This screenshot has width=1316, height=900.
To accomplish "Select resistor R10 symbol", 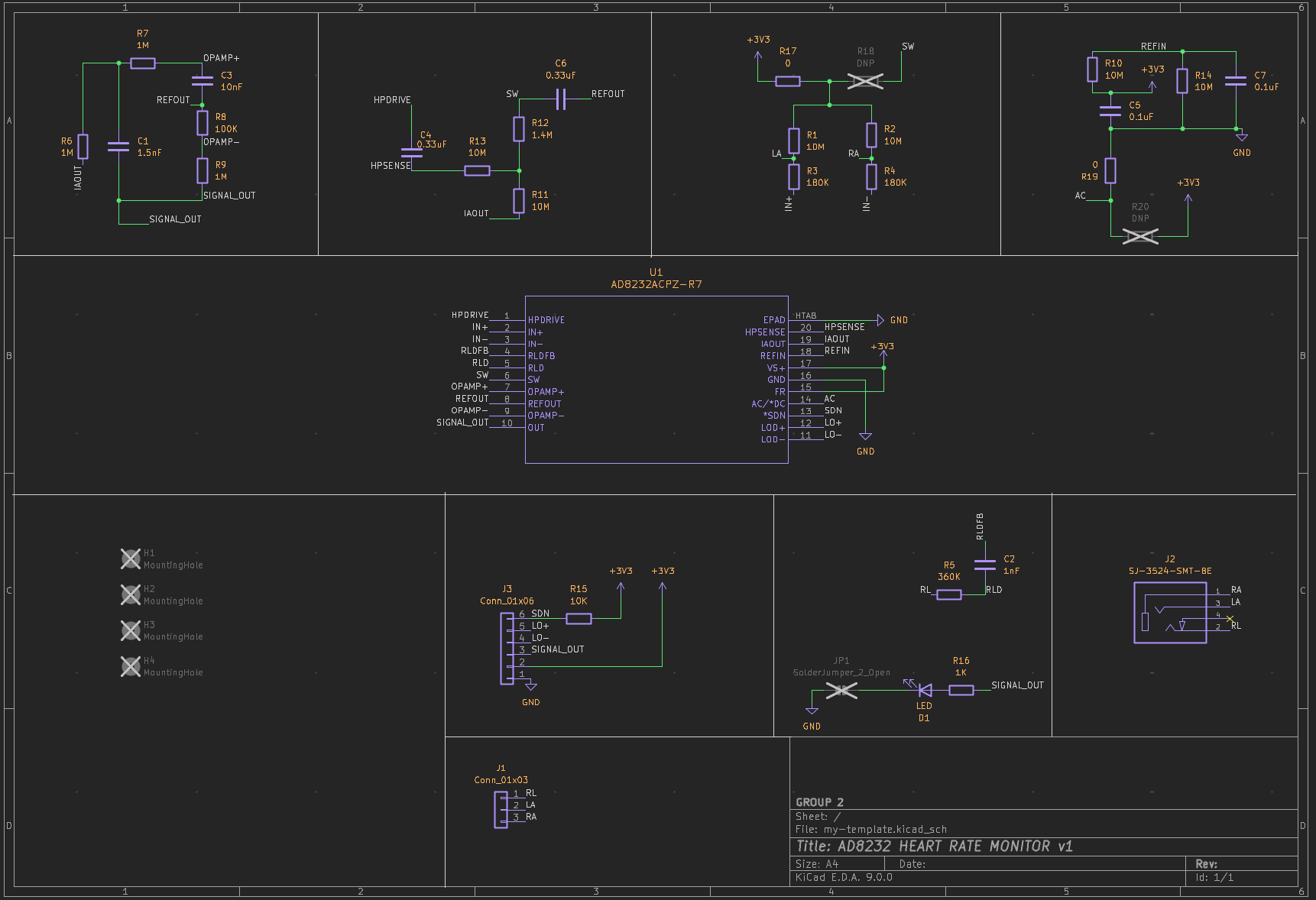I will point(1093,70).
